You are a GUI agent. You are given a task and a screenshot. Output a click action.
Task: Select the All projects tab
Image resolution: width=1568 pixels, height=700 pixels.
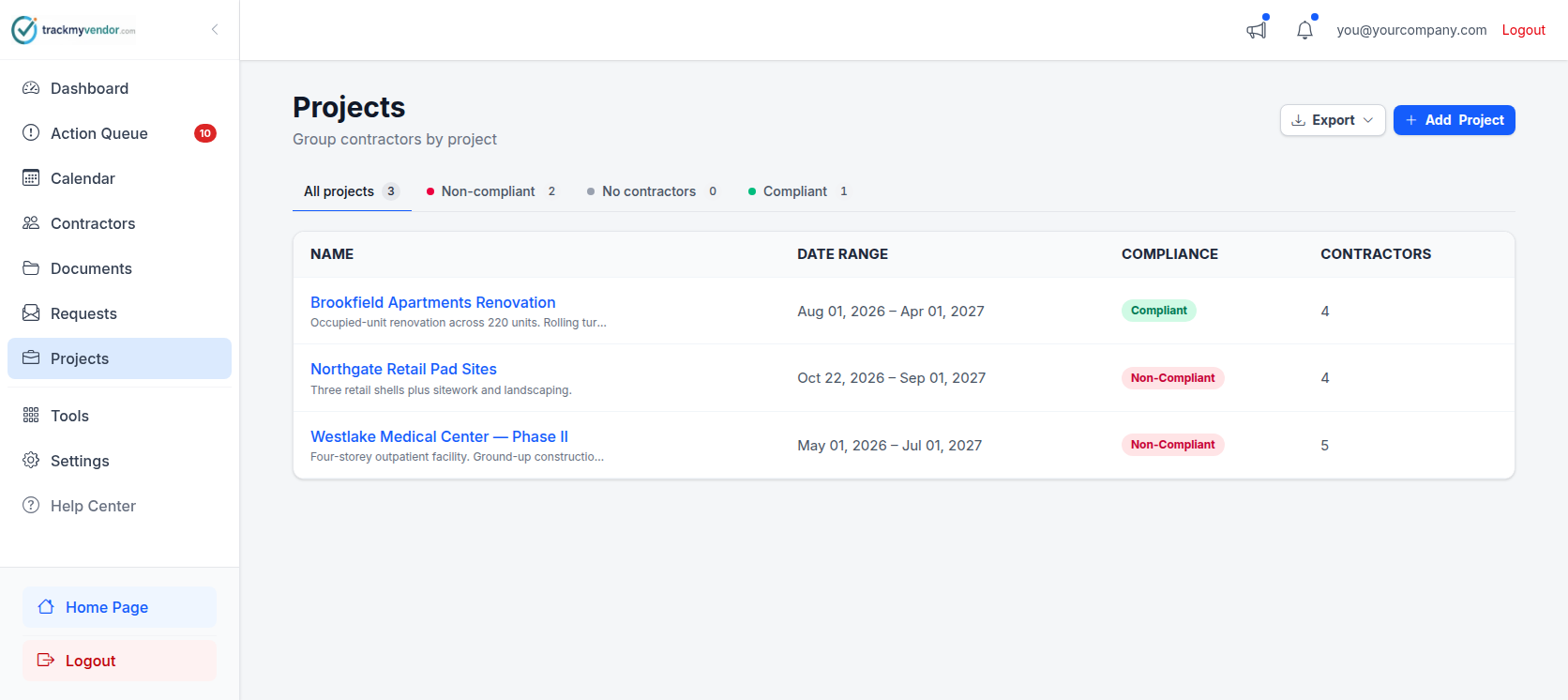tap(352, 191)
